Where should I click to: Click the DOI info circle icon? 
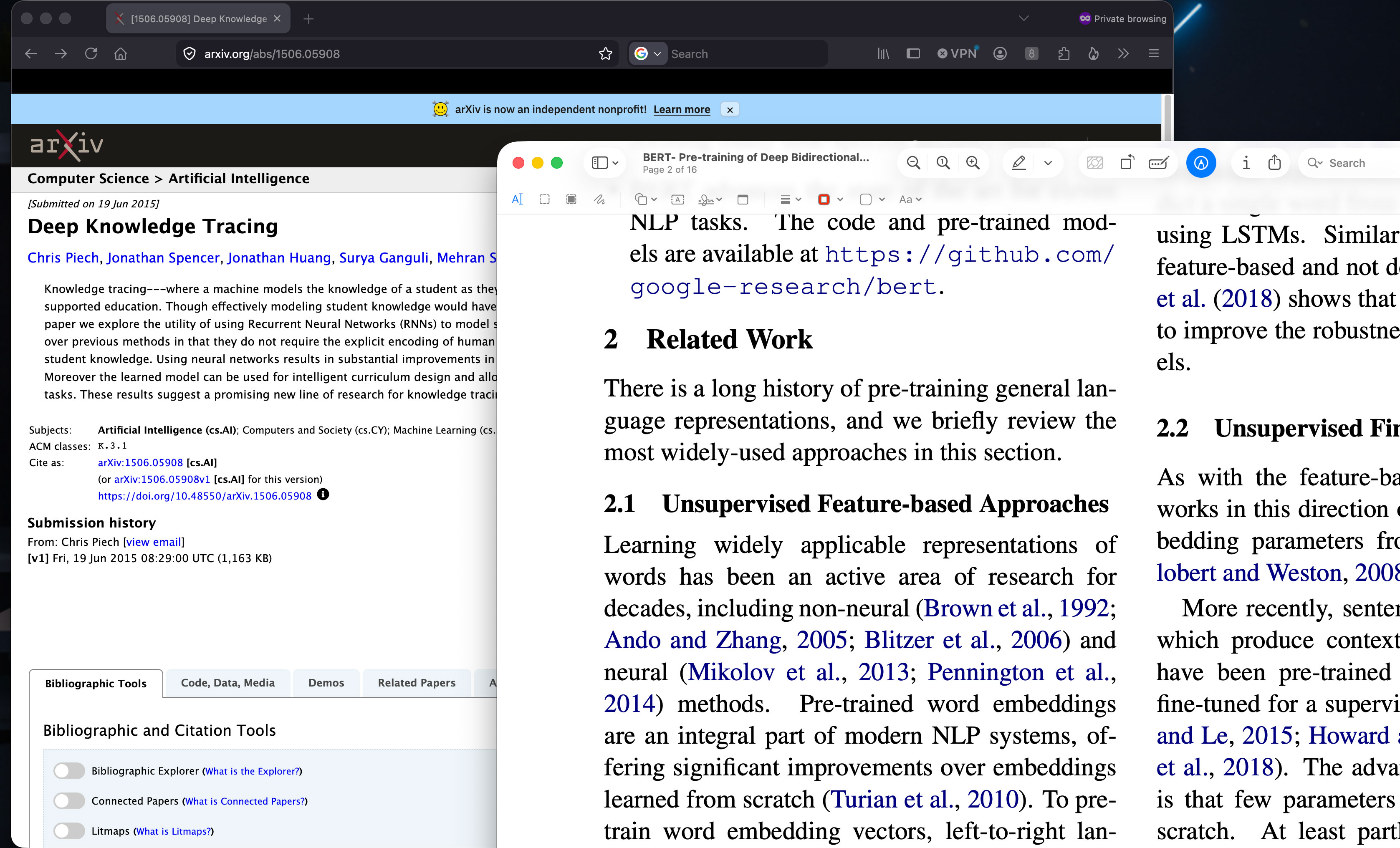click(x=323, y=494)
